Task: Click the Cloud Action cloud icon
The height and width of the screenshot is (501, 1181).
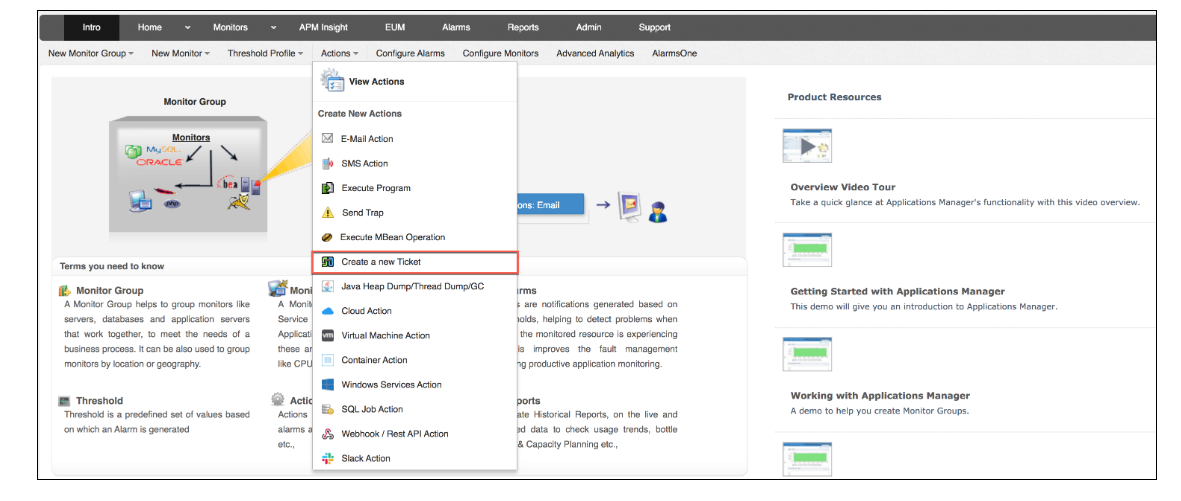Action: click(x=328, y=311)
